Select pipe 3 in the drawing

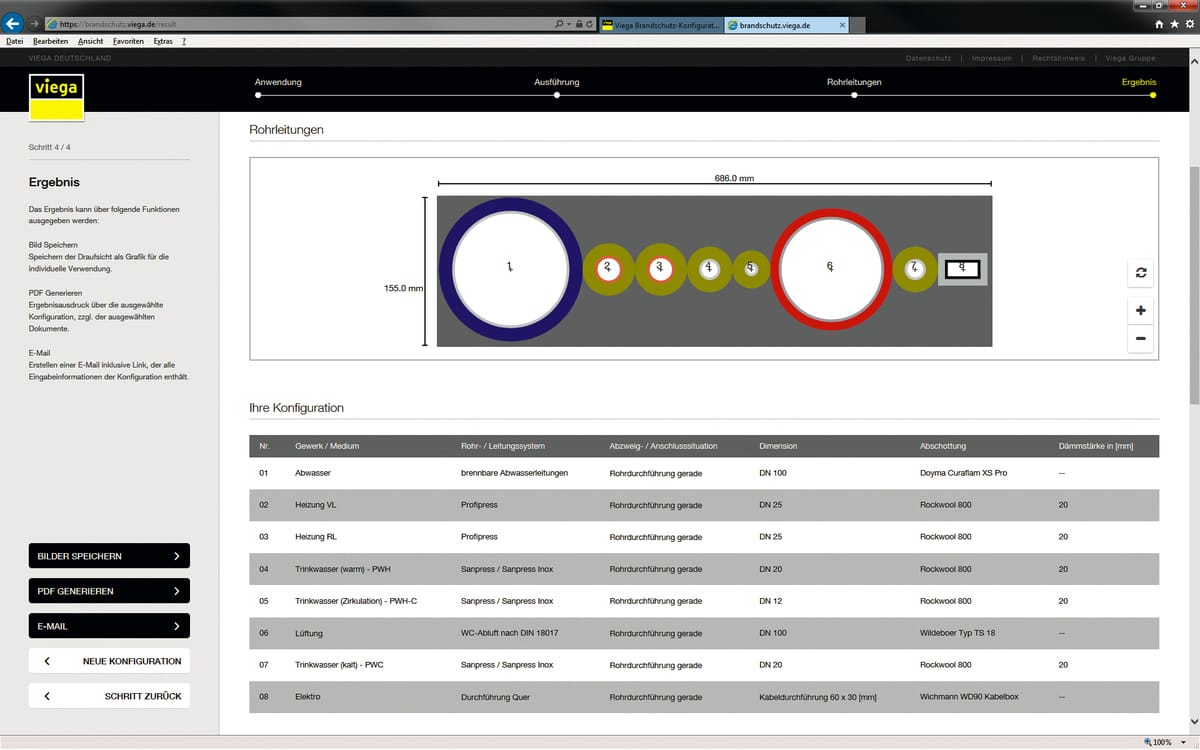(660, 269)
